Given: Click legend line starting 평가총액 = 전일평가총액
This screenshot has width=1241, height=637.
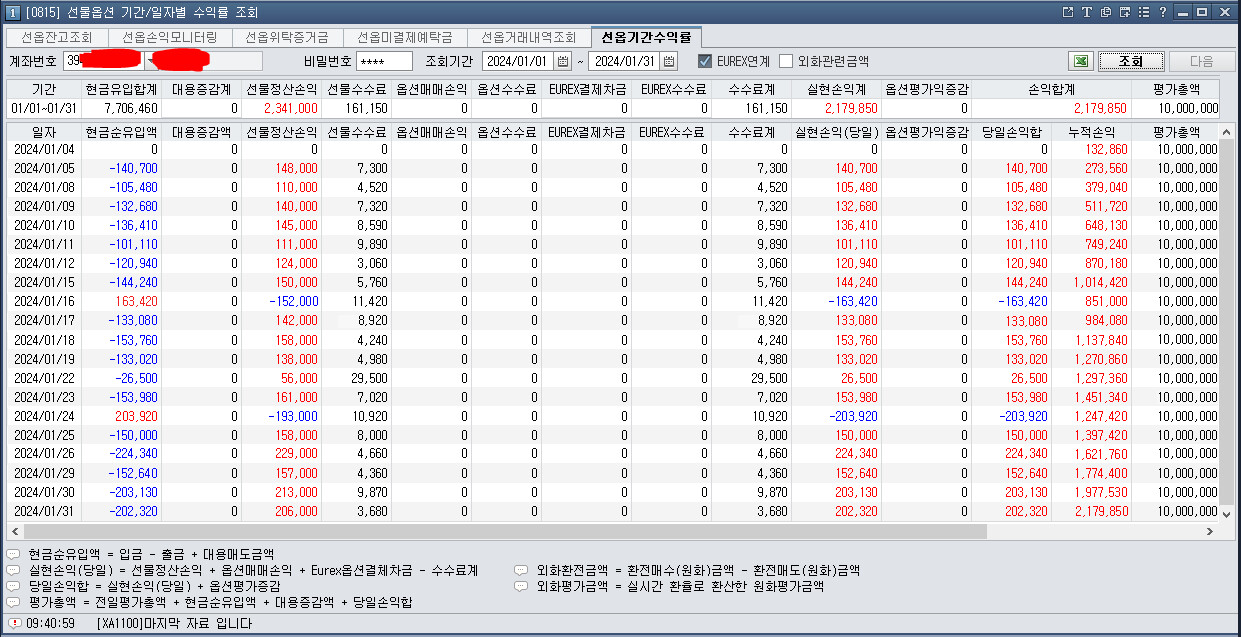Looking at the screenshot, I should (x=220, y=602).
